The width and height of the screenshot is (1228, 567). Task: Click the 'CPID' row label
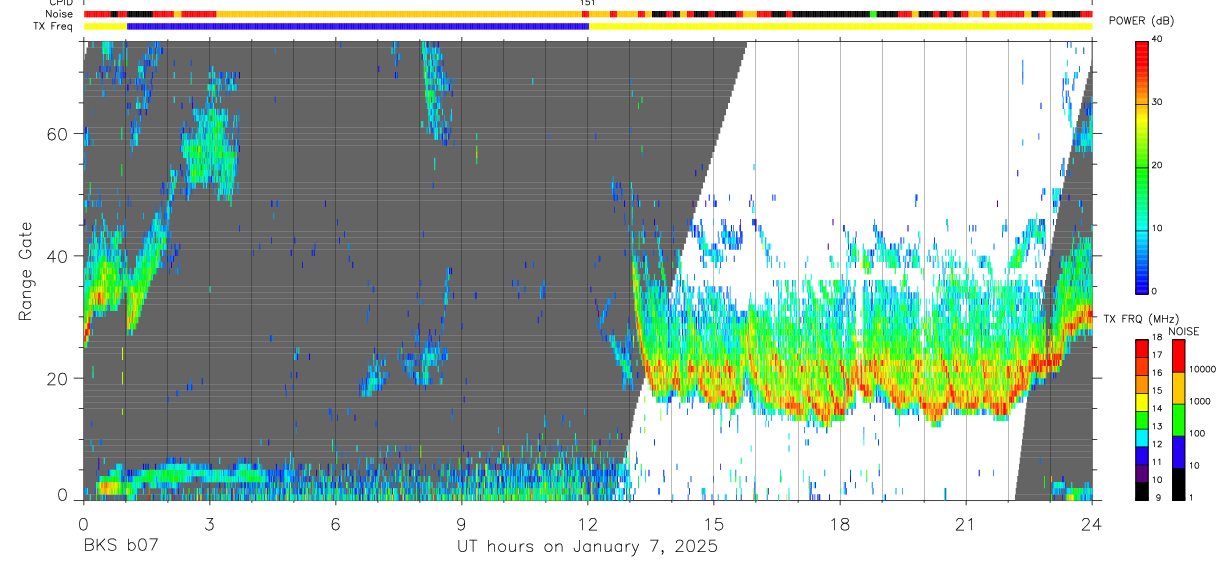click(61, 3)
